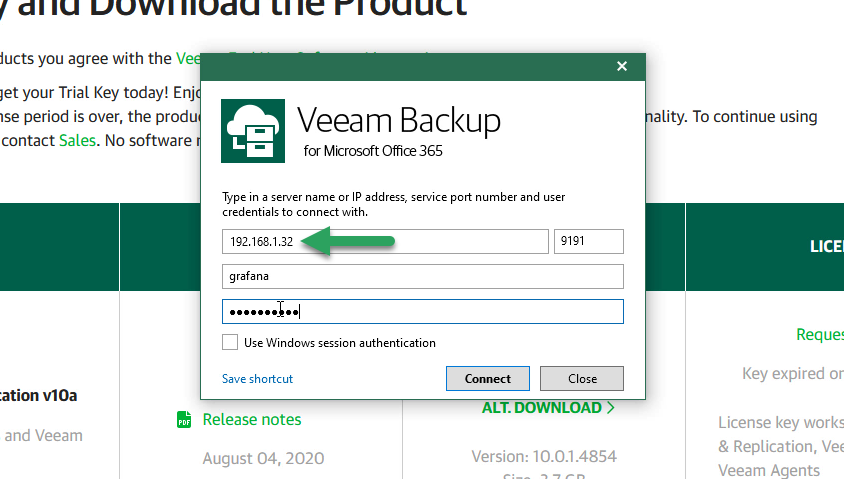
Task: Click the green Request link at right
Action: [820, 335]
